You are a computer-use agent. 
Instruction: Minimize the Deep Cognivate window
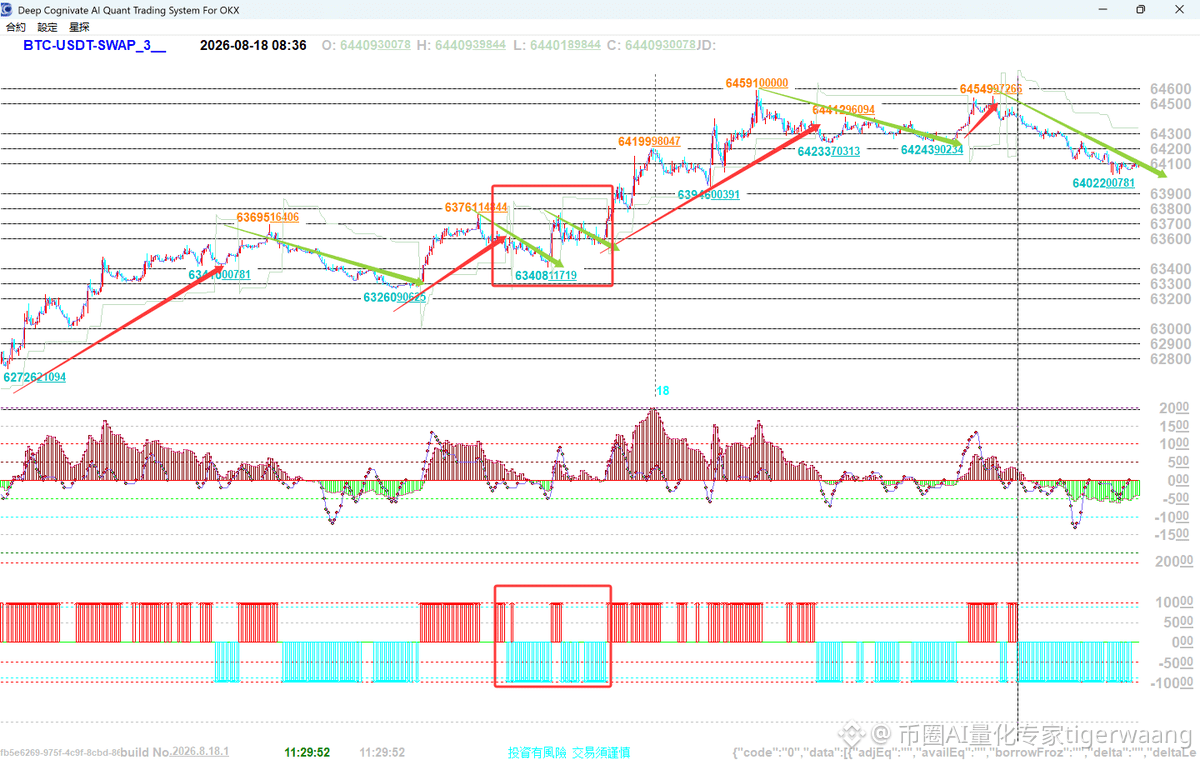(1101, 9)
